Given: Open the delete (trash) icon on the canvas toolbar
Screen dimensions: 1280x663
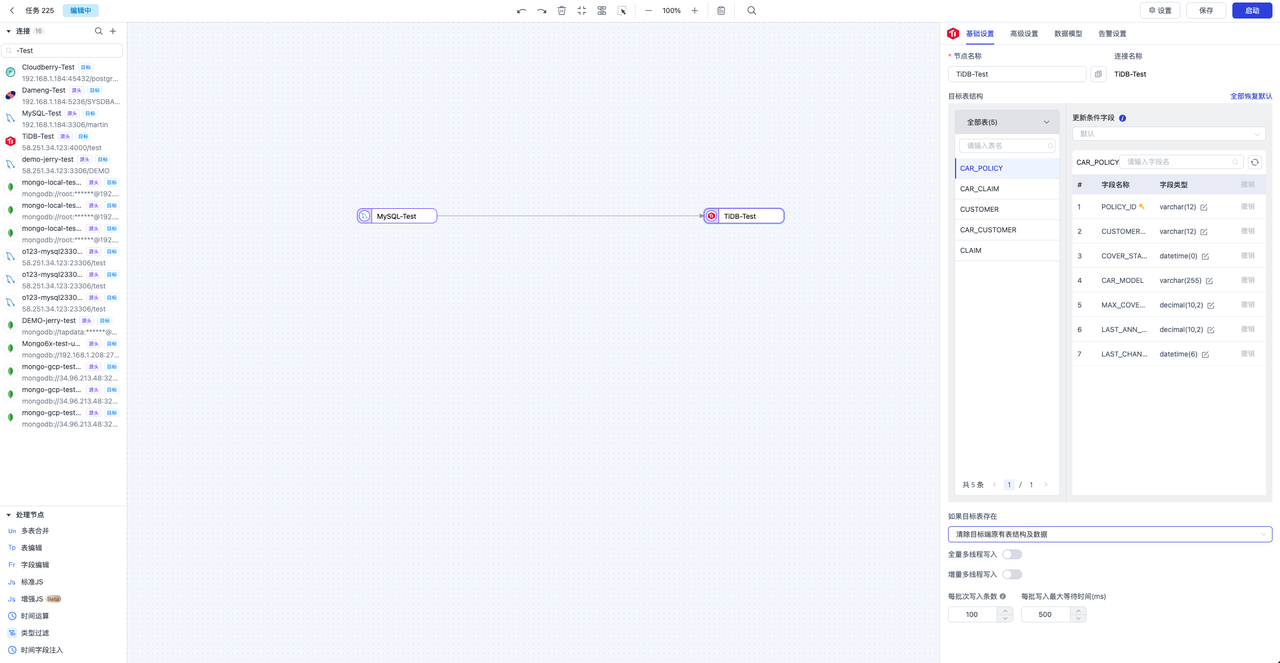Looking at the screenshot, I should click(561, 10).
